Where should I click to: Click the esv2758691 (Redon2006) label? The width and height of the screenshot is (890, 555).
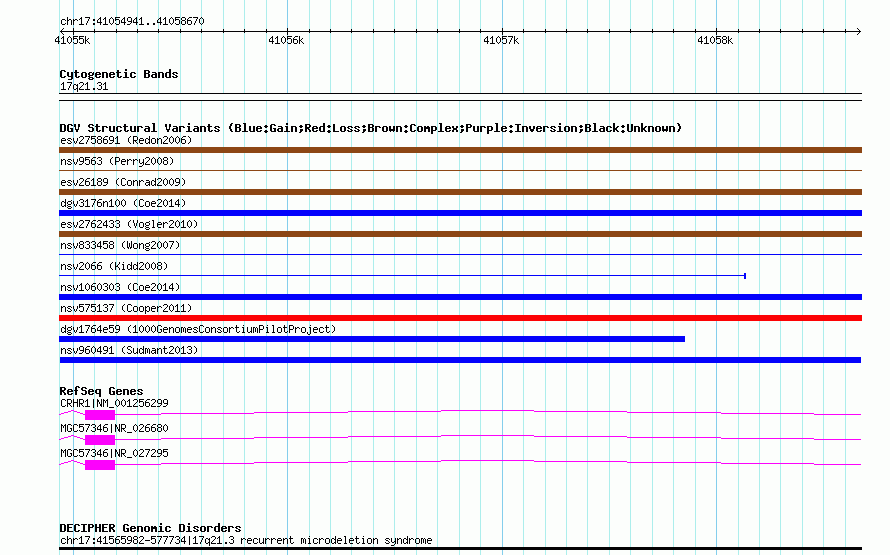(126, 140)
